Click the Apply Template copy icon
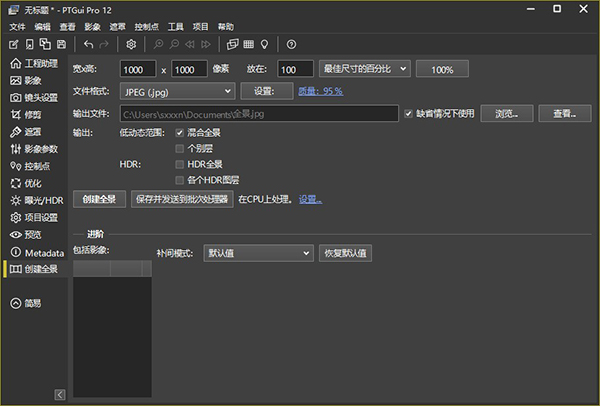Viewport: 600px width, 406px height. point(45,44)
